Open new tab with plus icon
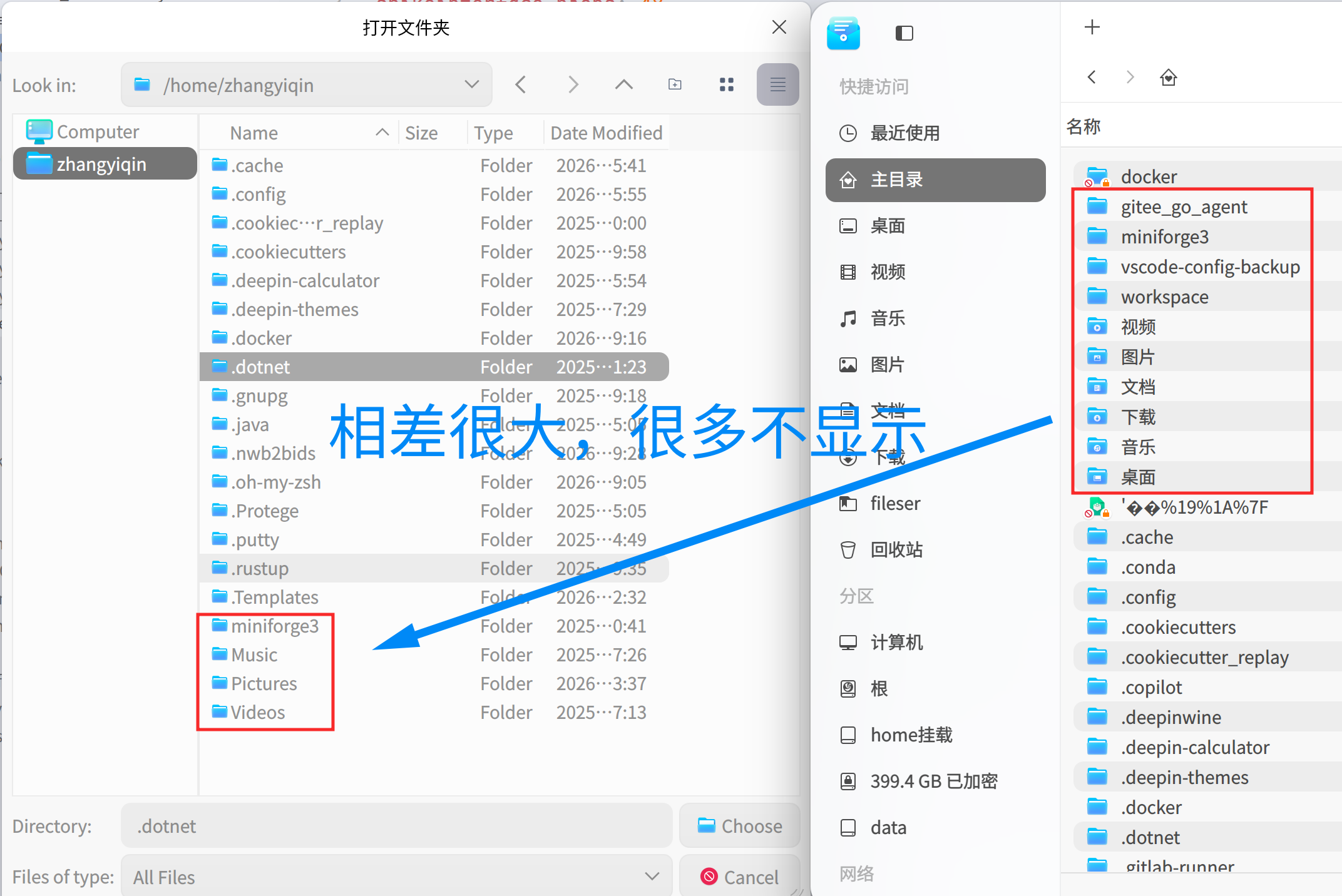 click(x=1092, y=27)
